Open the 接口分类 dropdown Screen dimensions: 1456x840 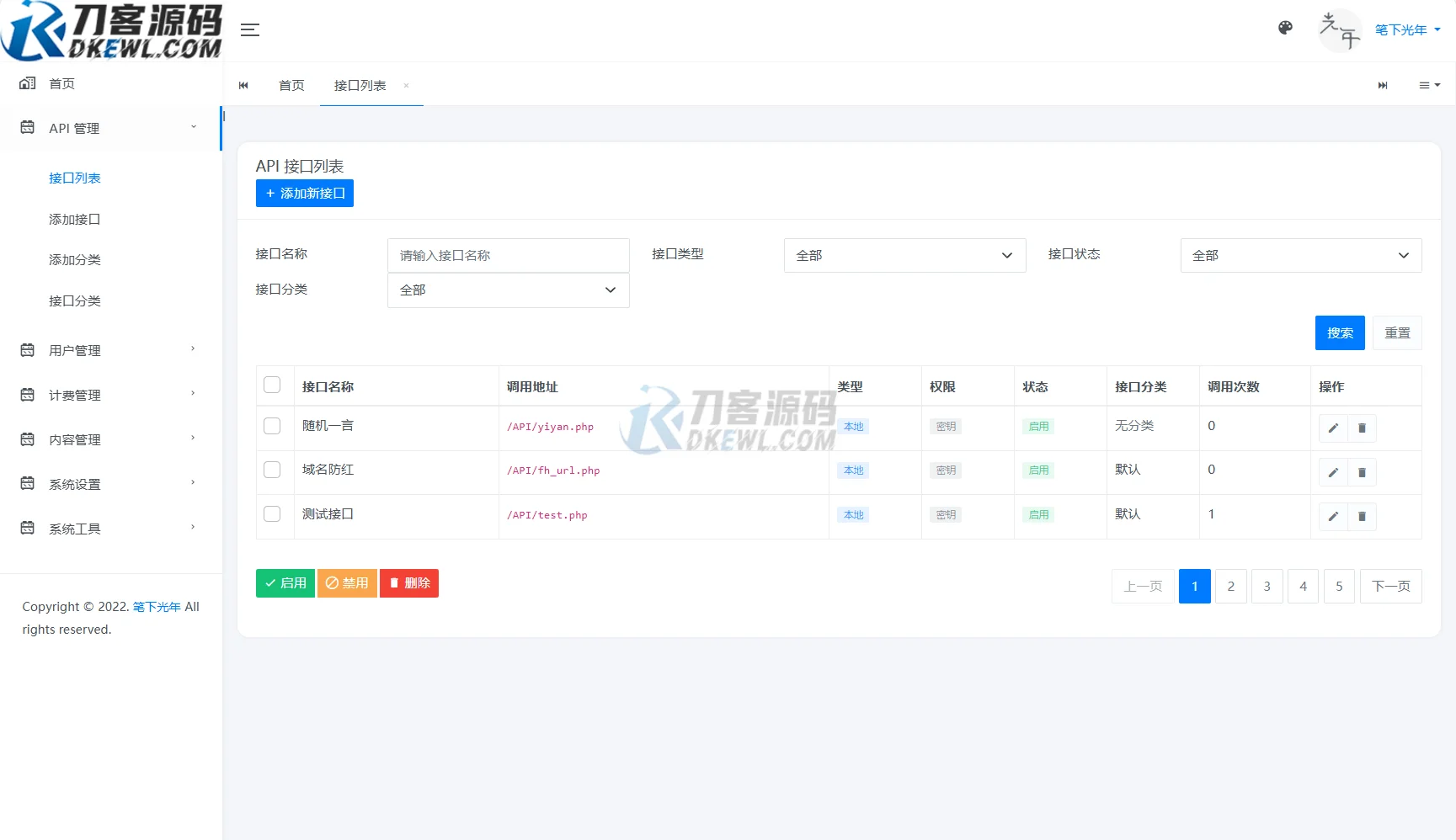pyautogui.click(x=507, y=290)
